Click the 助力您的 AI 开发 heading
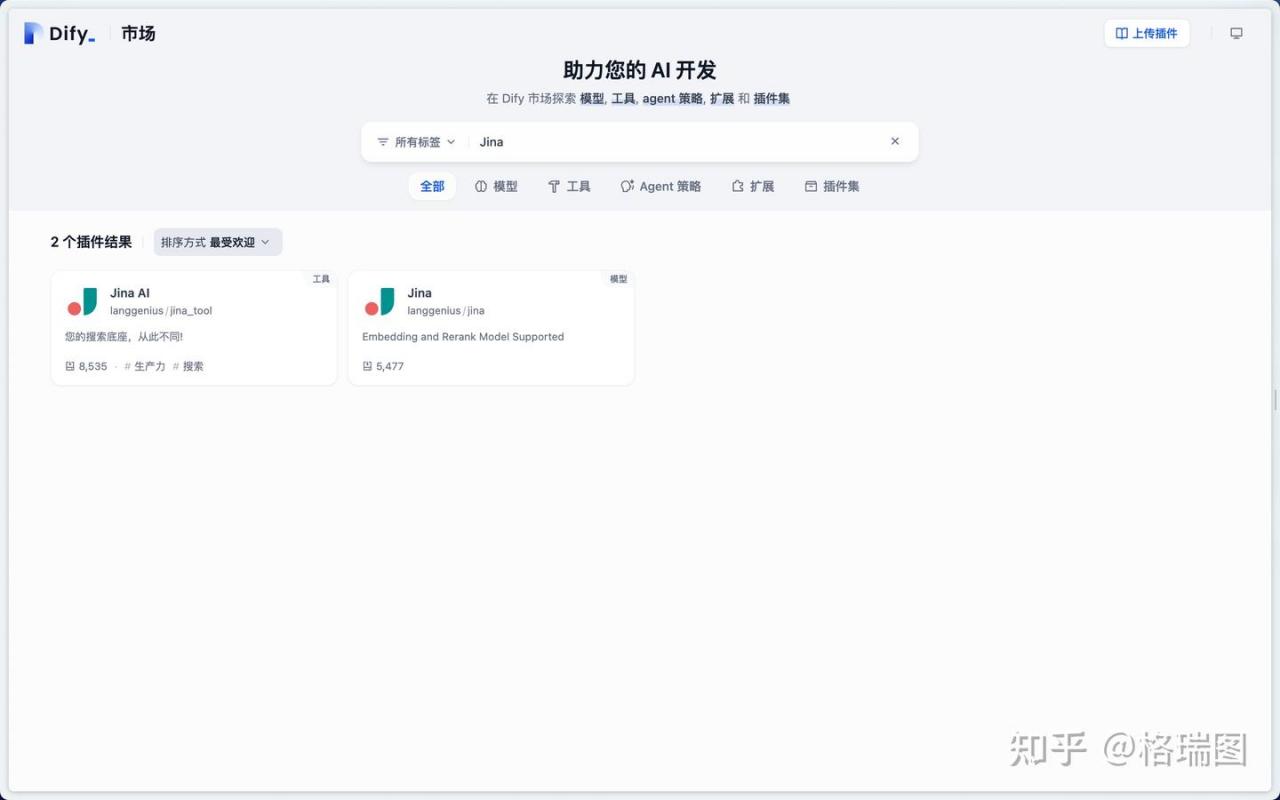The width and height of the screenshot is (1280, 800). coord(640,70)
